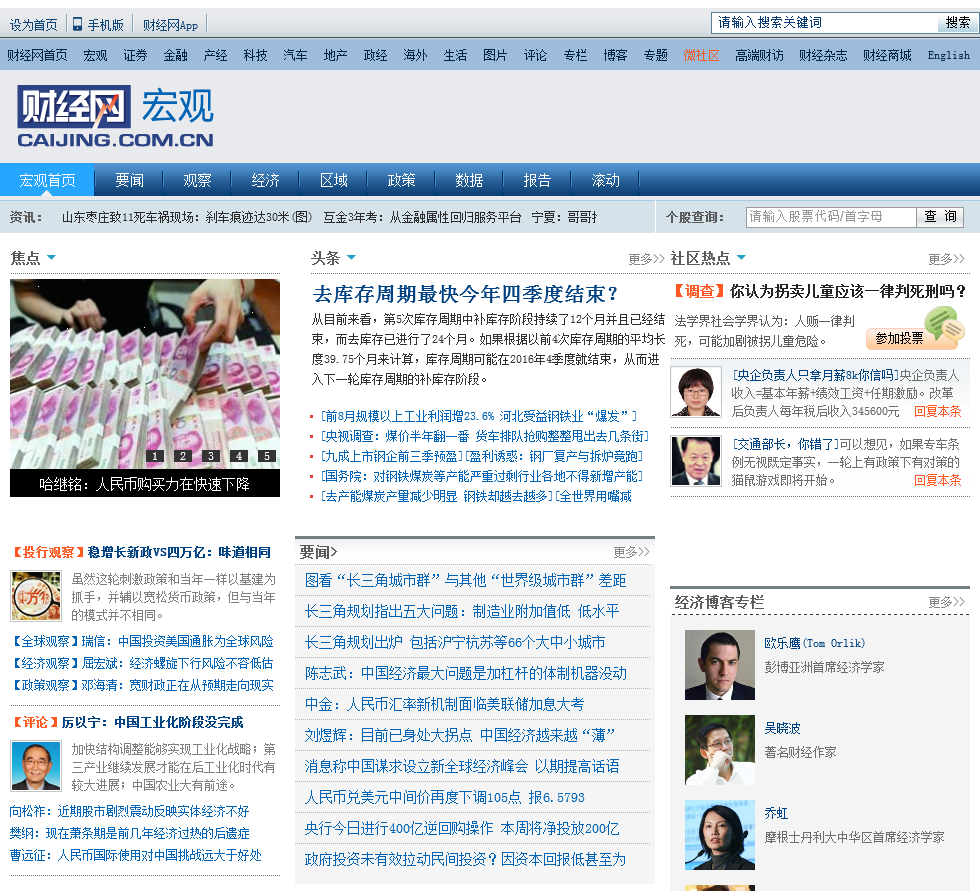The height and width of the screenshot is (891, 980).
Task: Select slide number 5 in the focus carousel
Action: click(x=267, y=456)
